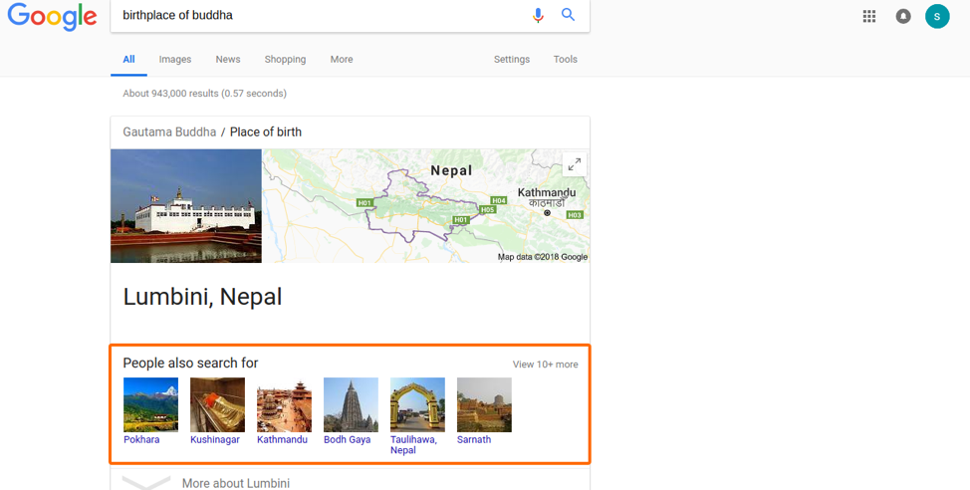Open the Bodh Gaya temple thumbnail
The image size is (970, 490).
coord(351,404)
